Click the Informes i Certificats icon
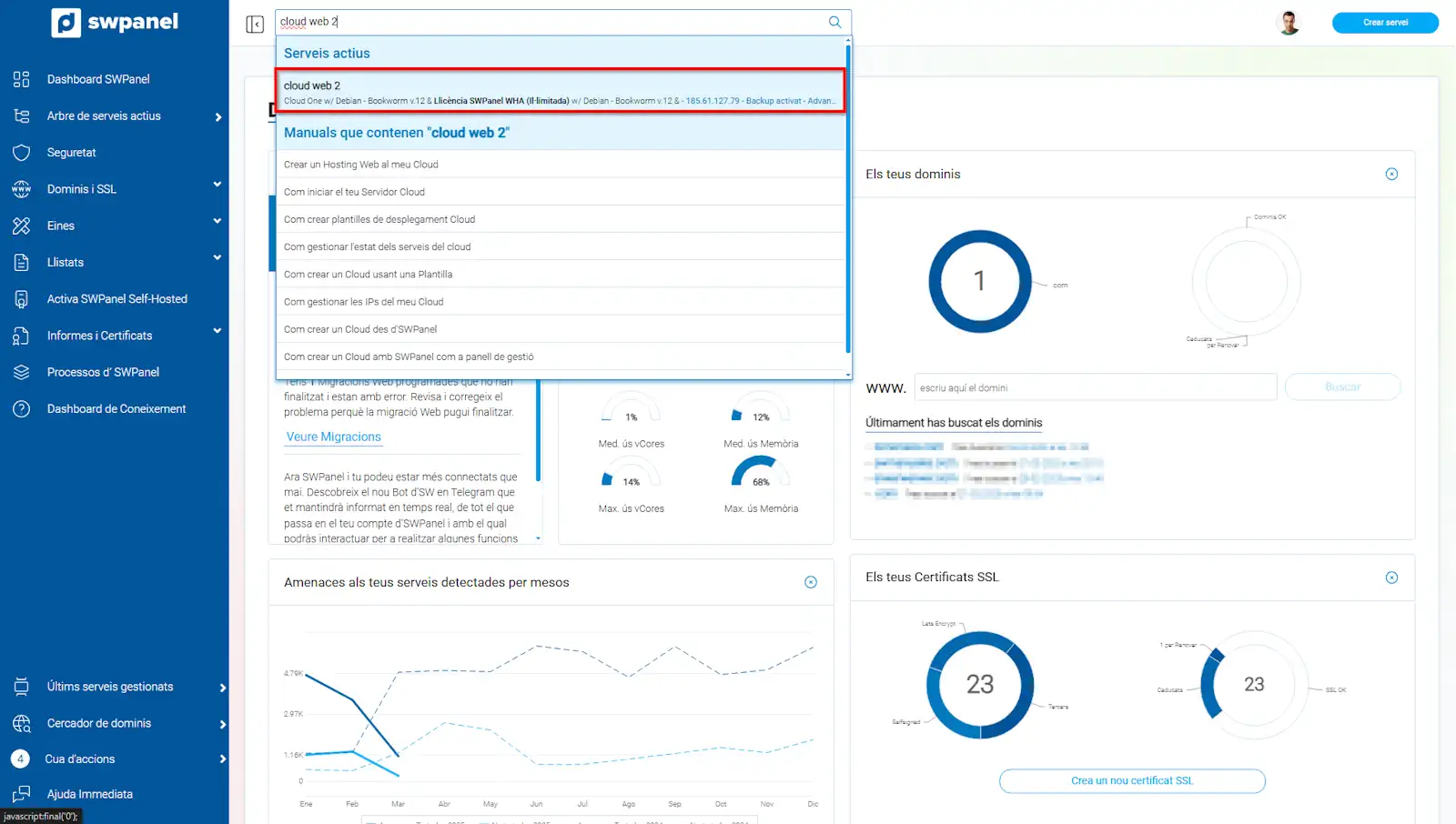 [22, 336]
